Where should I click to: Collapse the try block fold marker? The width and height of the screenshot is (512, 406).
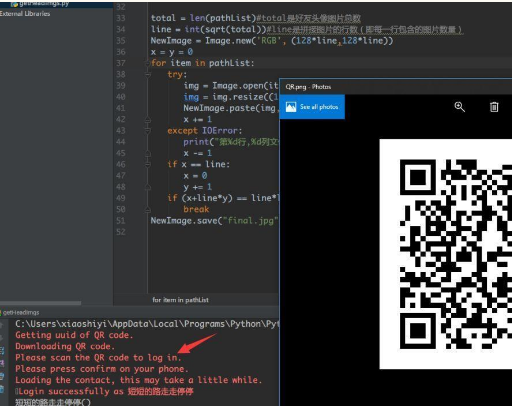pyautogui.click(x=148, y=74)
